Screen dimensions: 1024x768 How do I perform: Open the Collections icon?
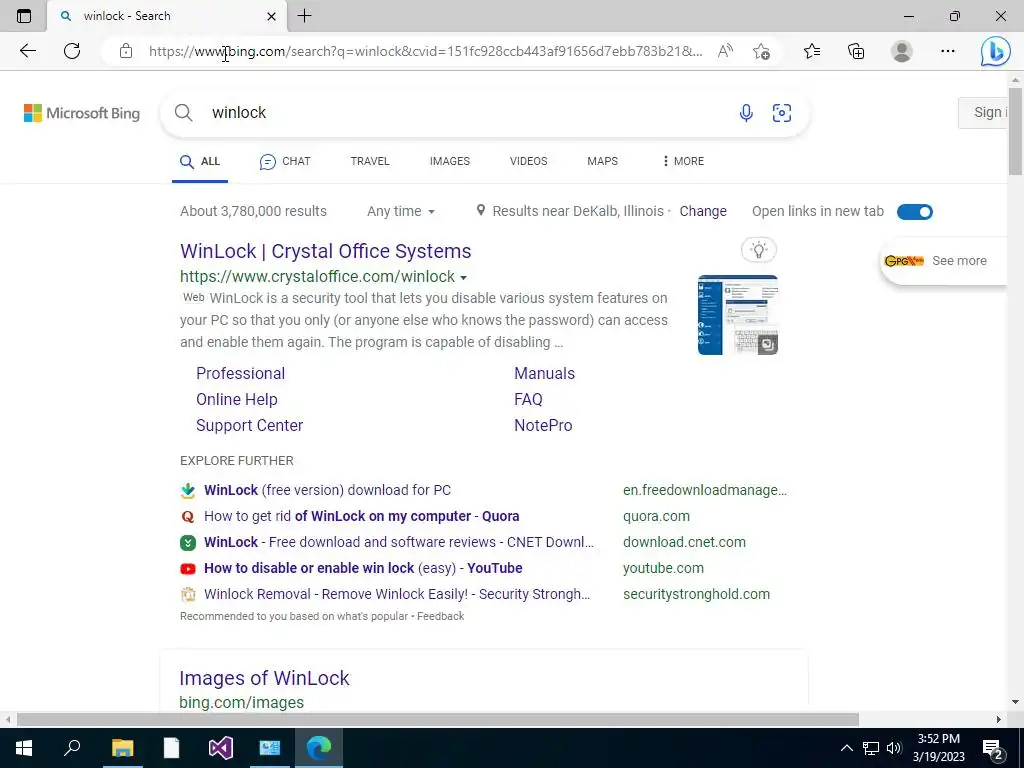[856, 51]
